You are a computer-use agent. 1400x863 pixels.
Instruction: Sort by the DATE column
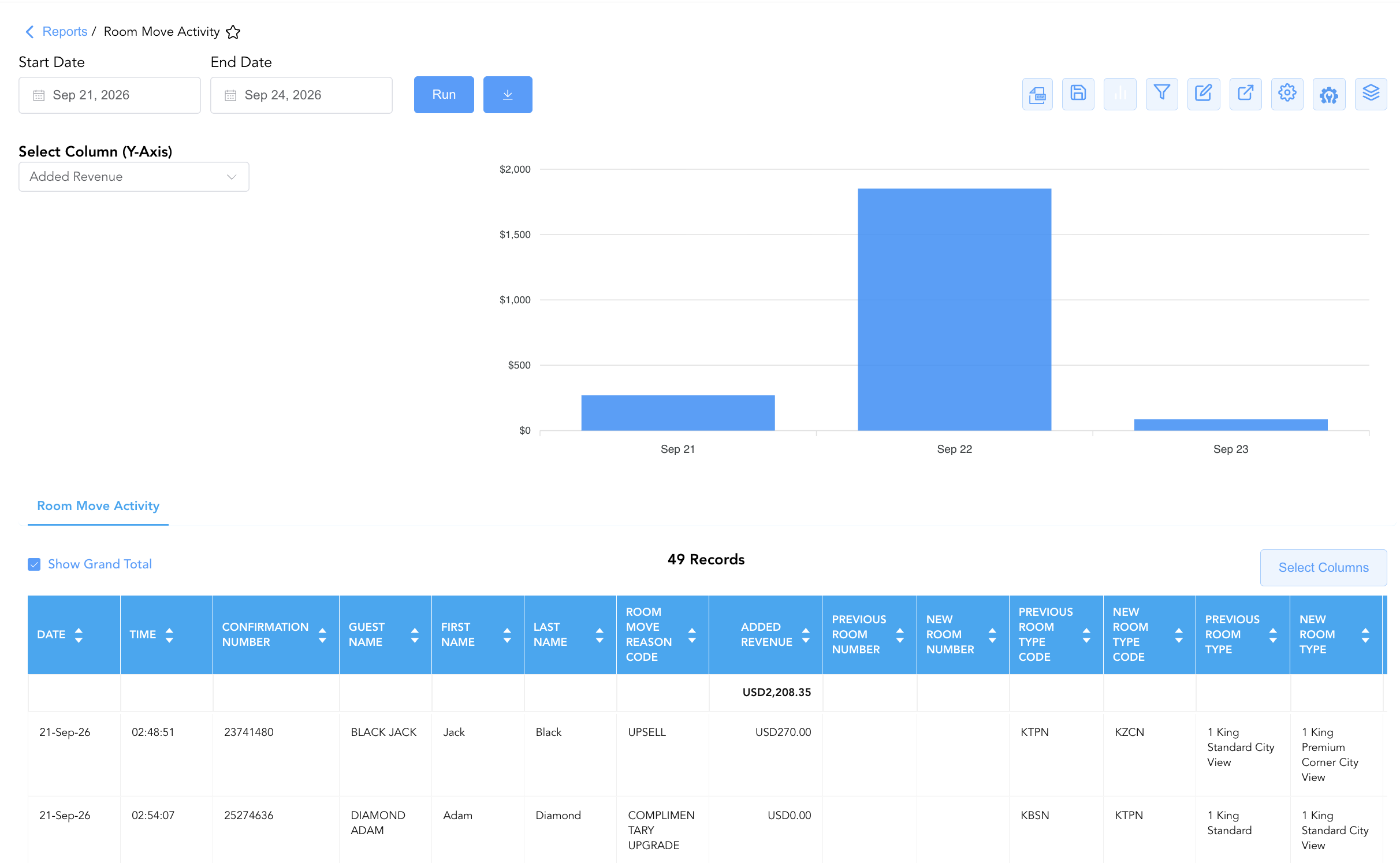point(79,635)
